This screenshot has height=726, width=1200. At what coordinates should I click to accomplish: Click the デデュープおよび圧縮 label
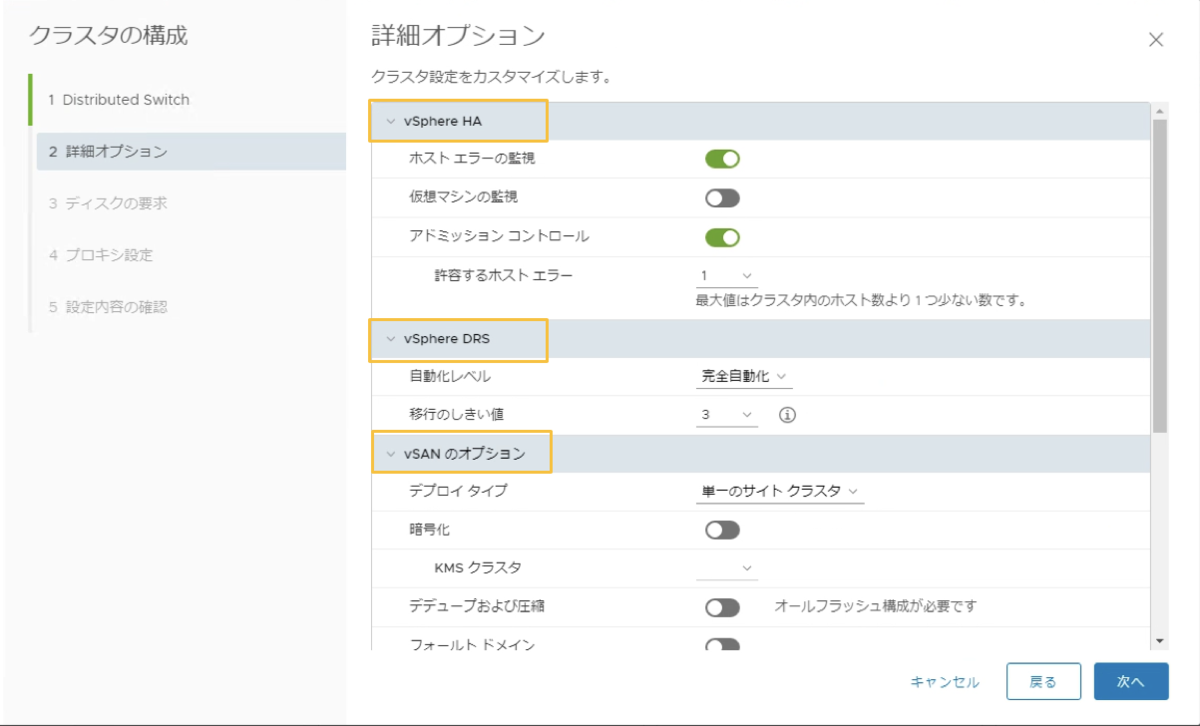[x=476, y=606]
